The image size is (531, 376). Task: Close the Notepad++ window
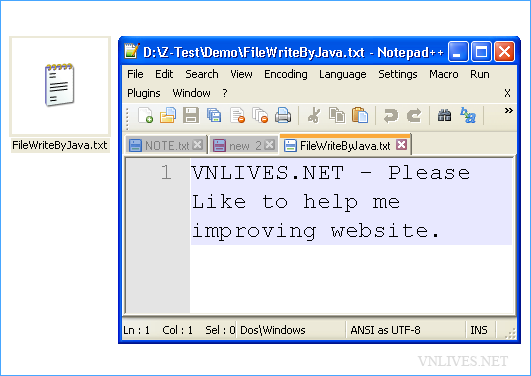[x=504, y=51]
